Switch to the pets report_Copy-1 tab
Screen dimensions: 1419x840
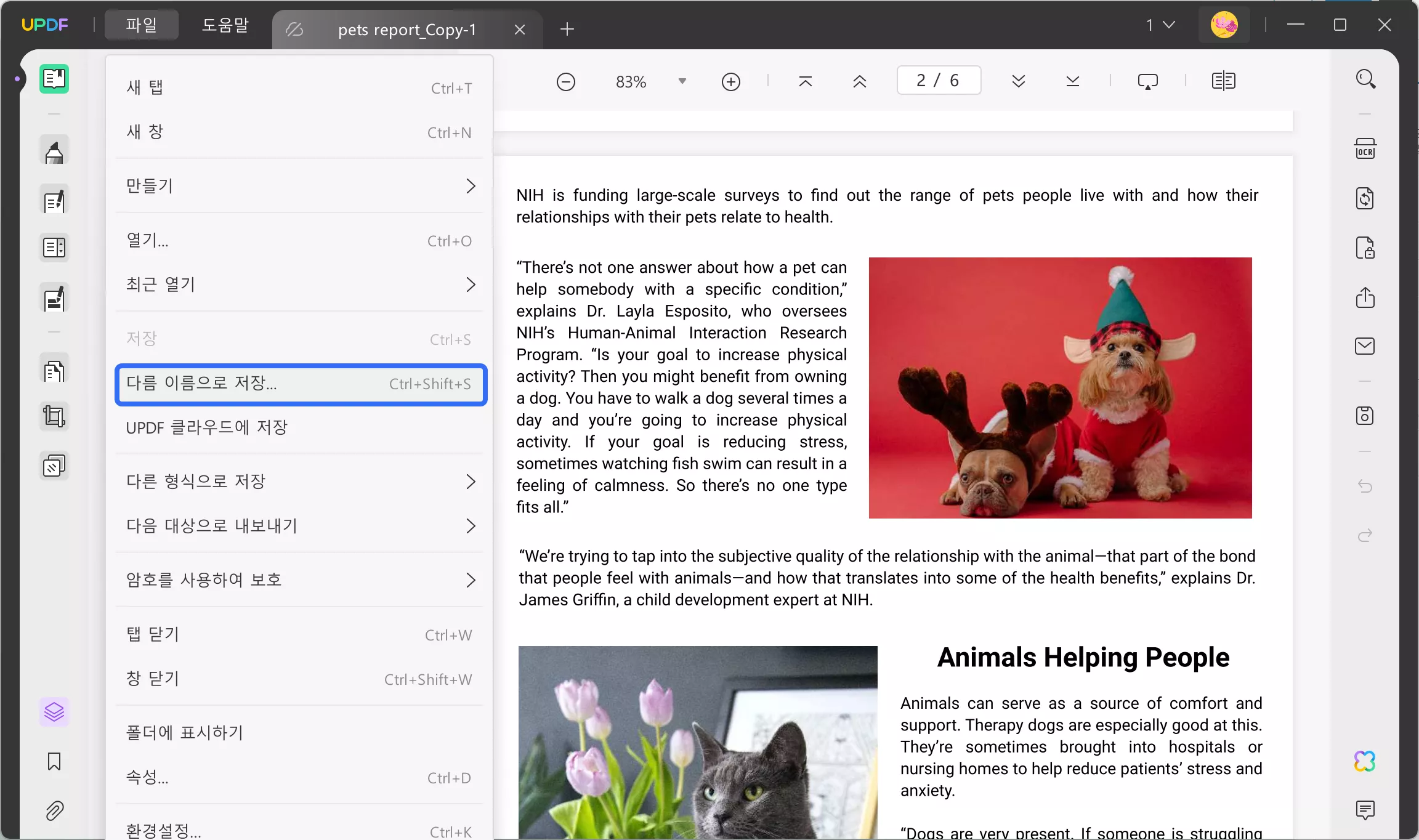pos(406,30)
